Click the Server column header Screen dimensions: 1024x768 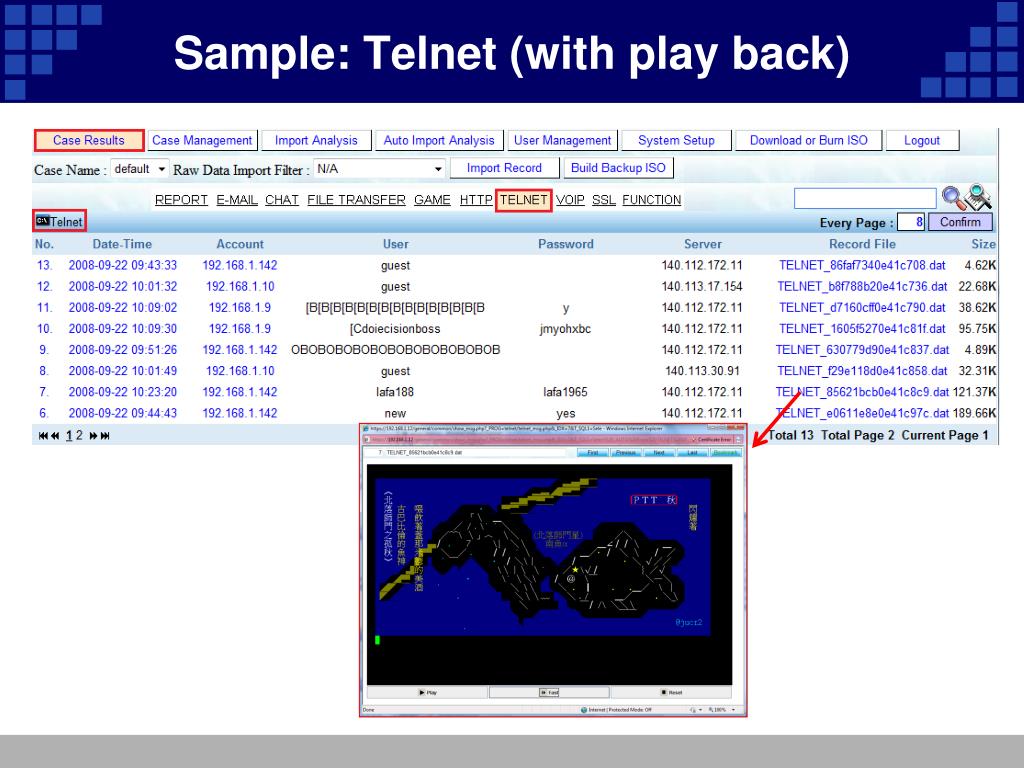(x=703, y=244)
